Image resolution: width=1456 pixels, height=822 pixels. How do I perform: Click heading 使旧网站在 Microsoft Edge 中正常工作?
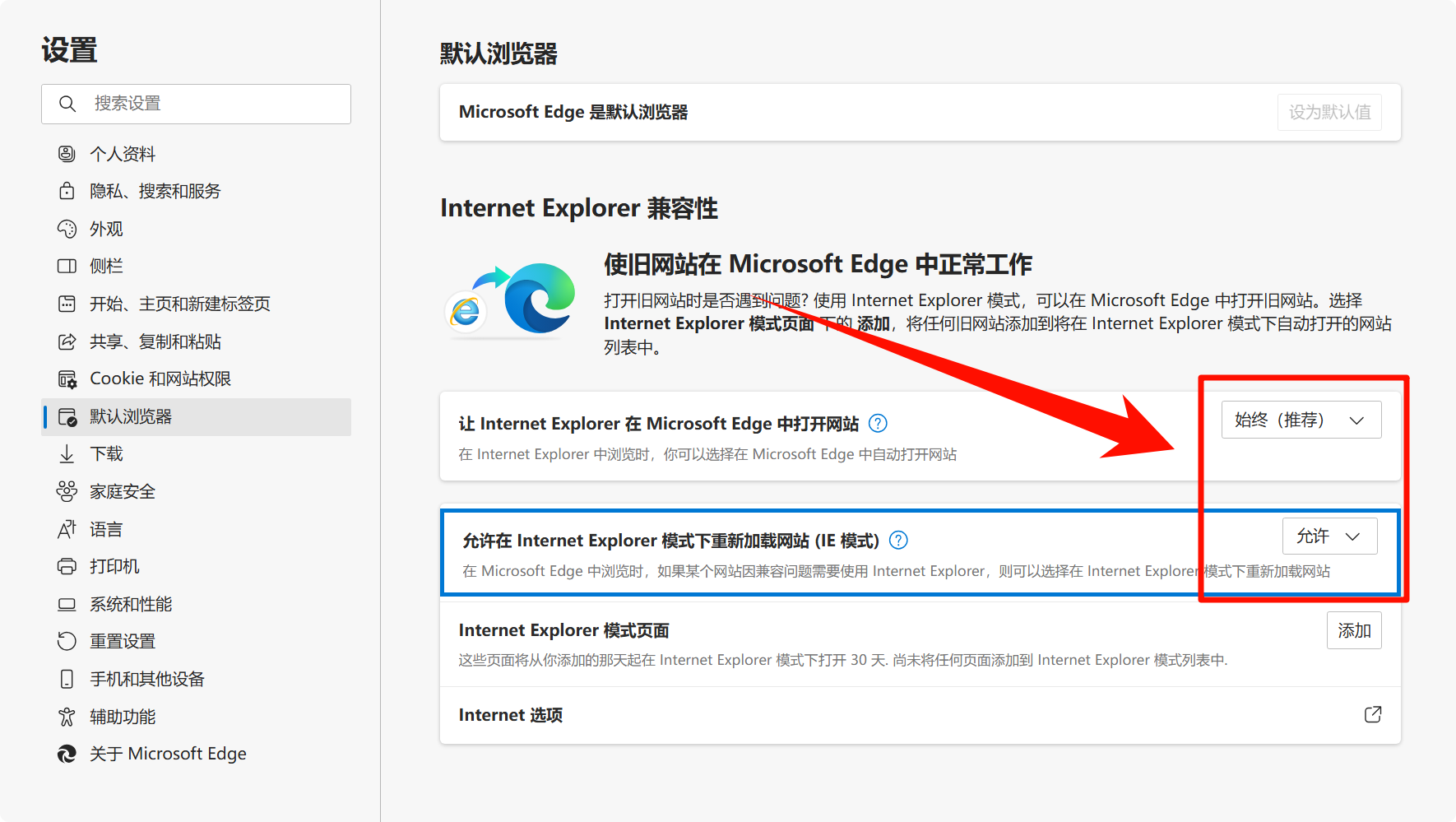(x=818, y=264)
